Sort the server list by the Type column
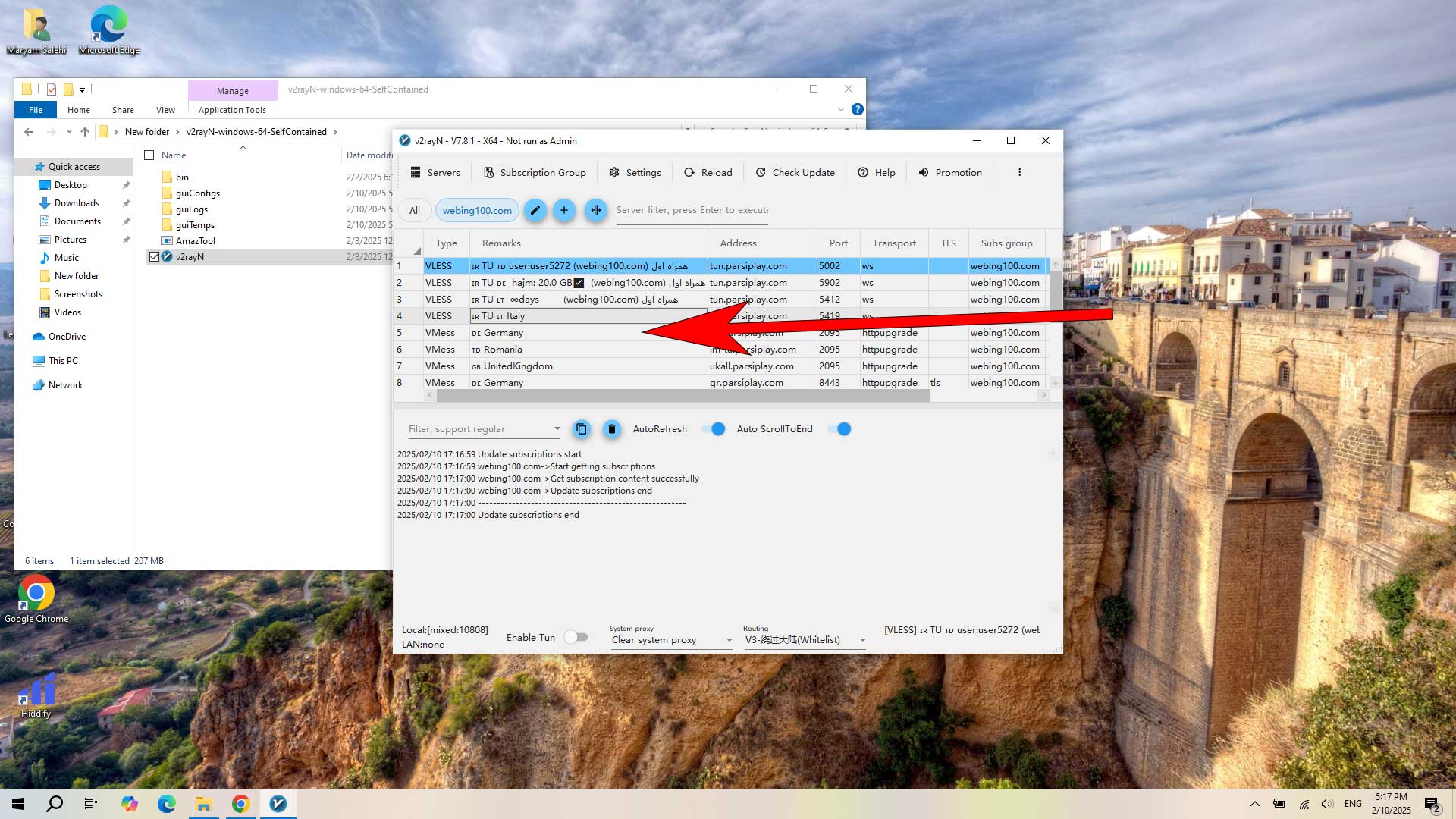Viewport: 1456px width, 819px height. (447, 243)
